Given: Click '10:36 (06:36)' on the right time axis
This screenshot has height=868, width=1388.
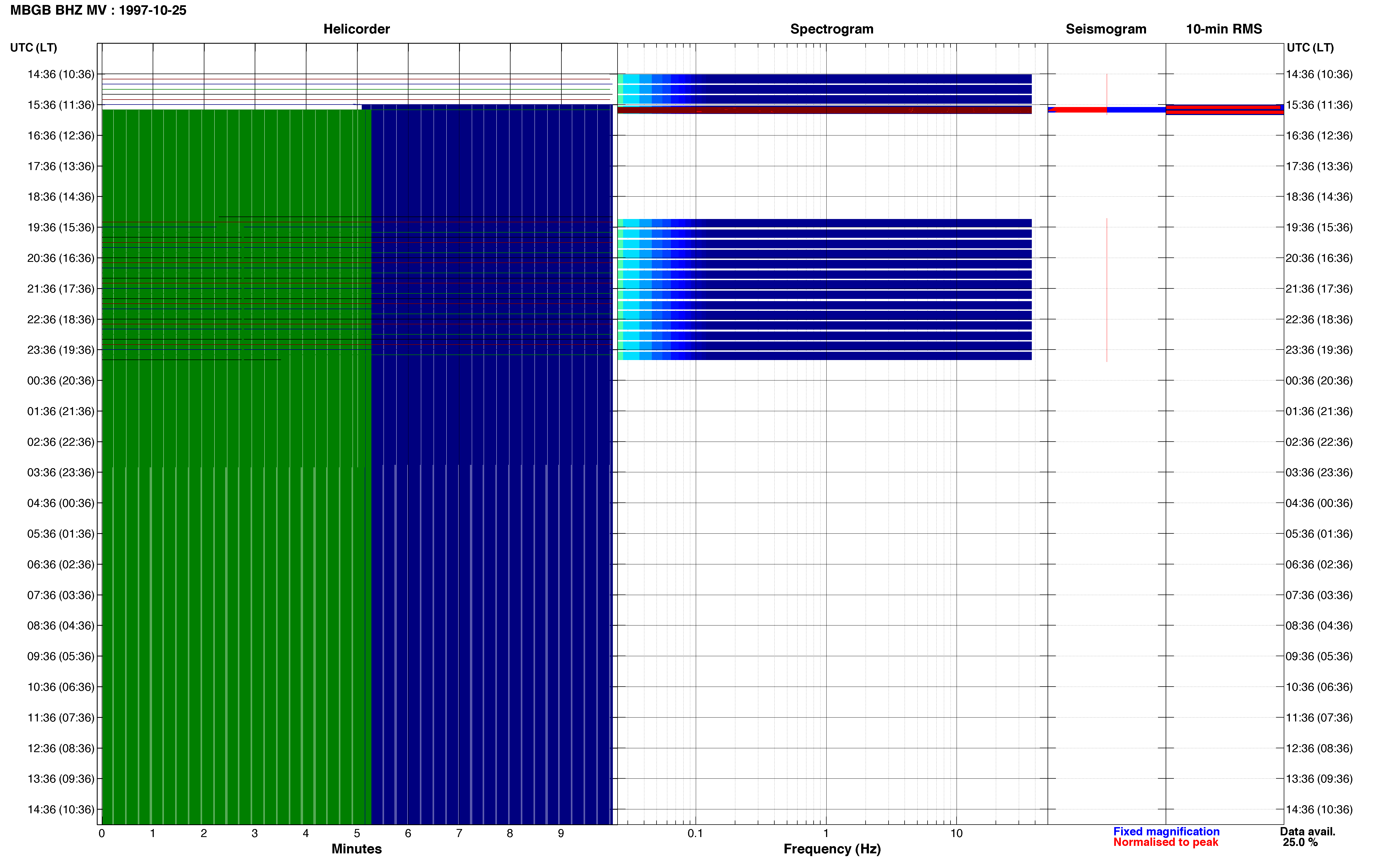Looking at the screenshot, I should (1319, 687).
